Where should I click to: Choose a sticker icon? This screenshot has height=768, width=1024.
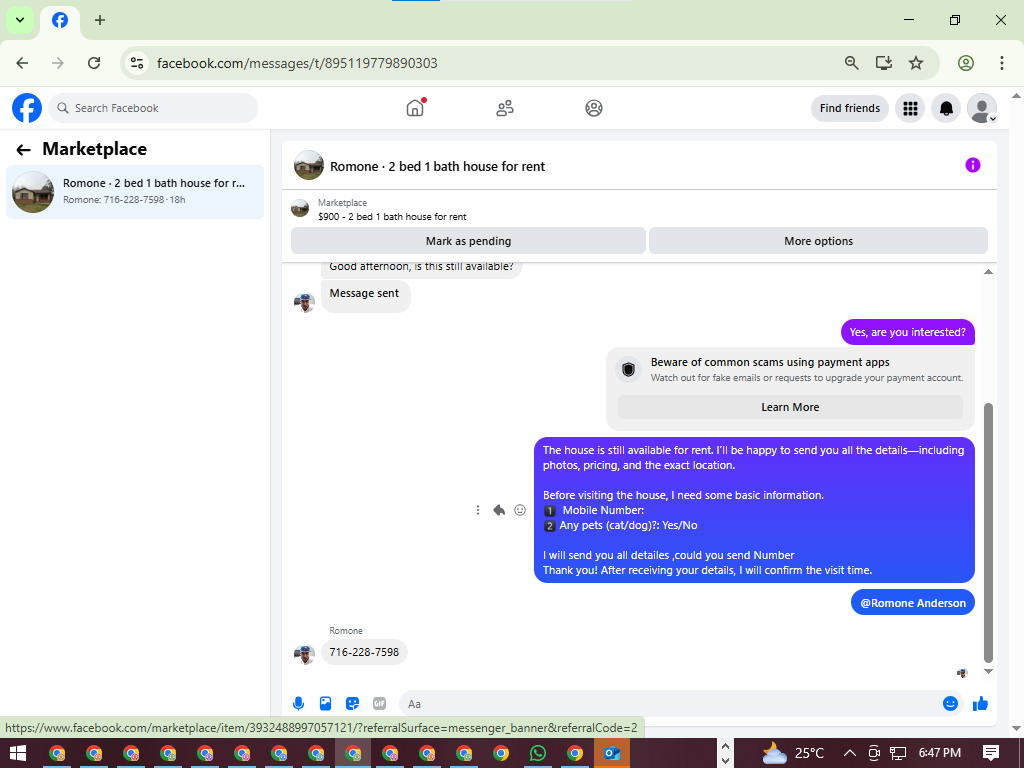click(352, 703)
